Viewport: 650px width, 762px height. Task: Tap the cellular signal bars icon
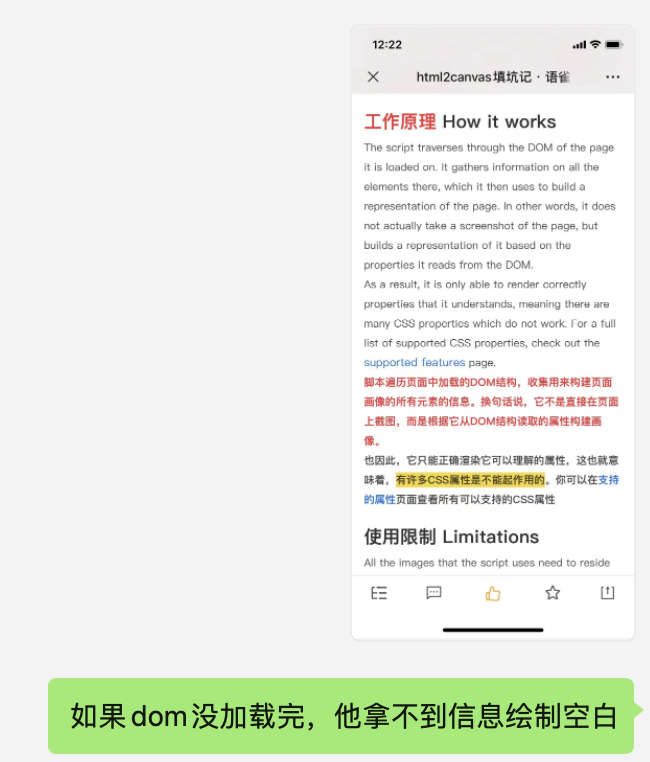pyautogui.click(x=579, y=45)
